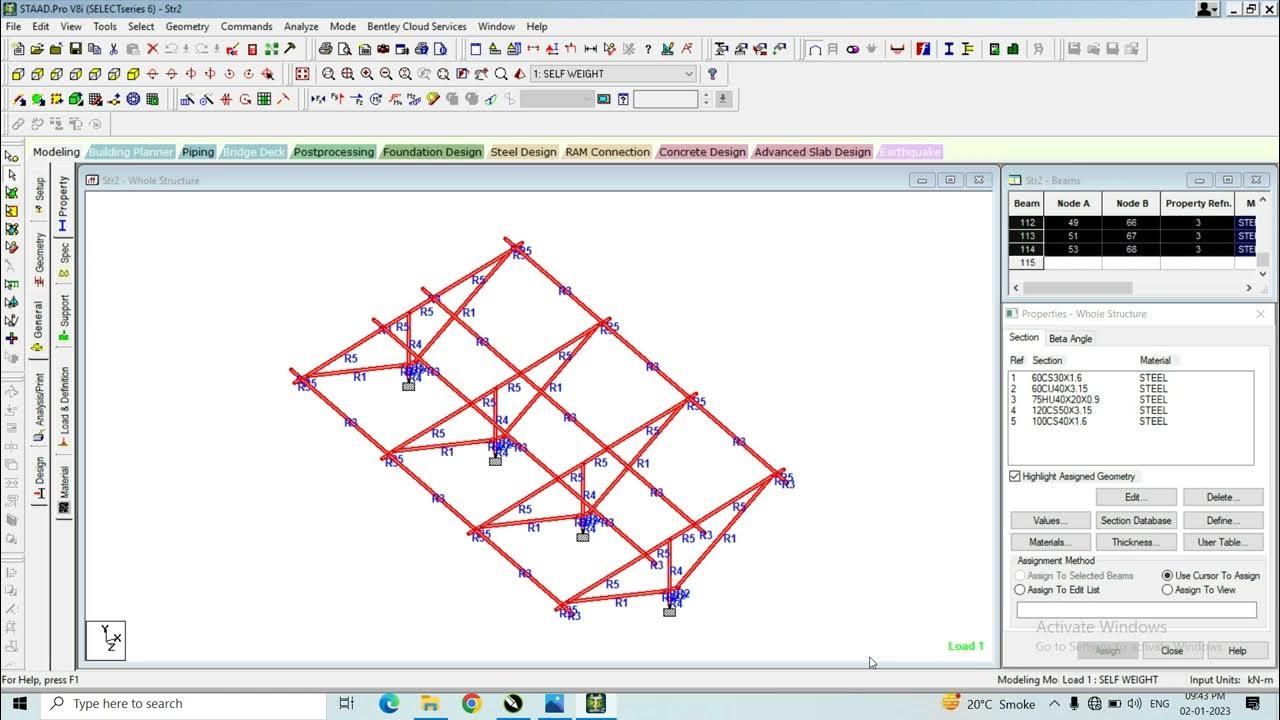Click the red-blue F fixed support icon
This screenshot has width=1280, height=720.
[x=923, y=48]
